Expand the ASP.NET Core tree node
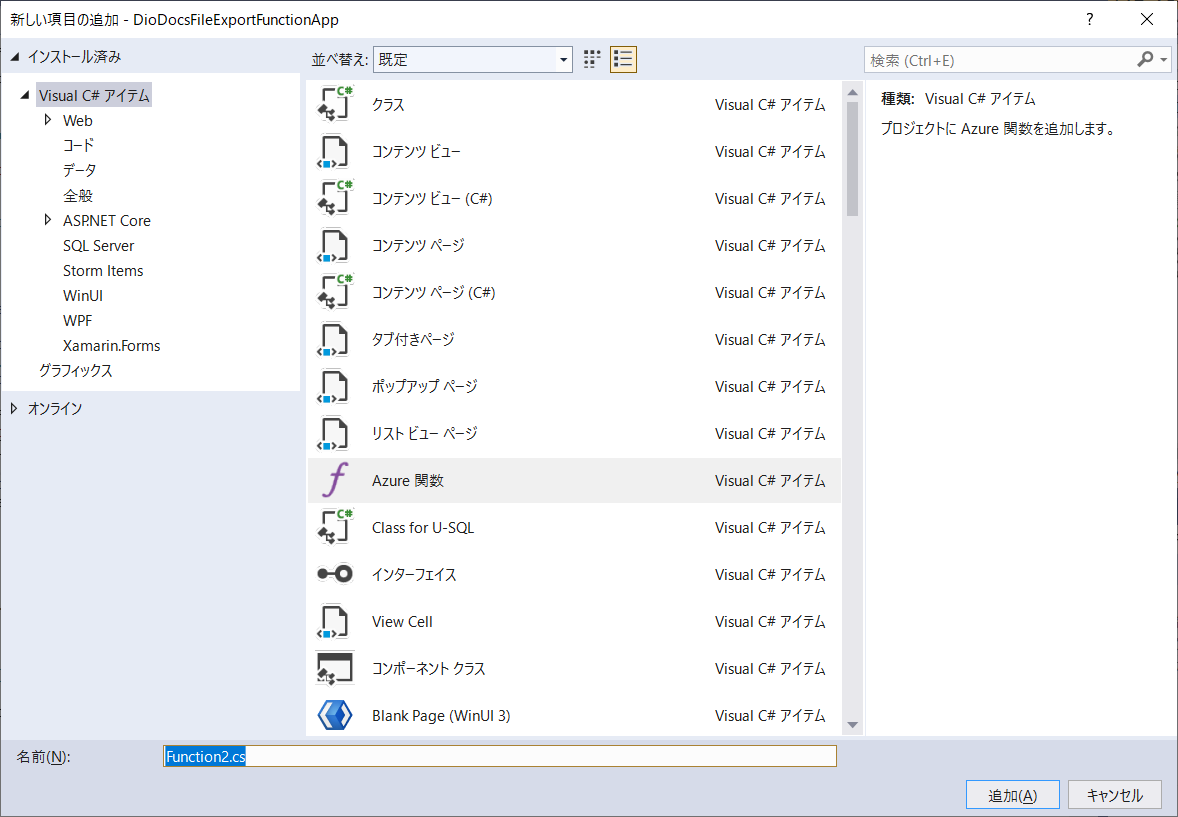The image size is (1178, 817). coord(48,219)
